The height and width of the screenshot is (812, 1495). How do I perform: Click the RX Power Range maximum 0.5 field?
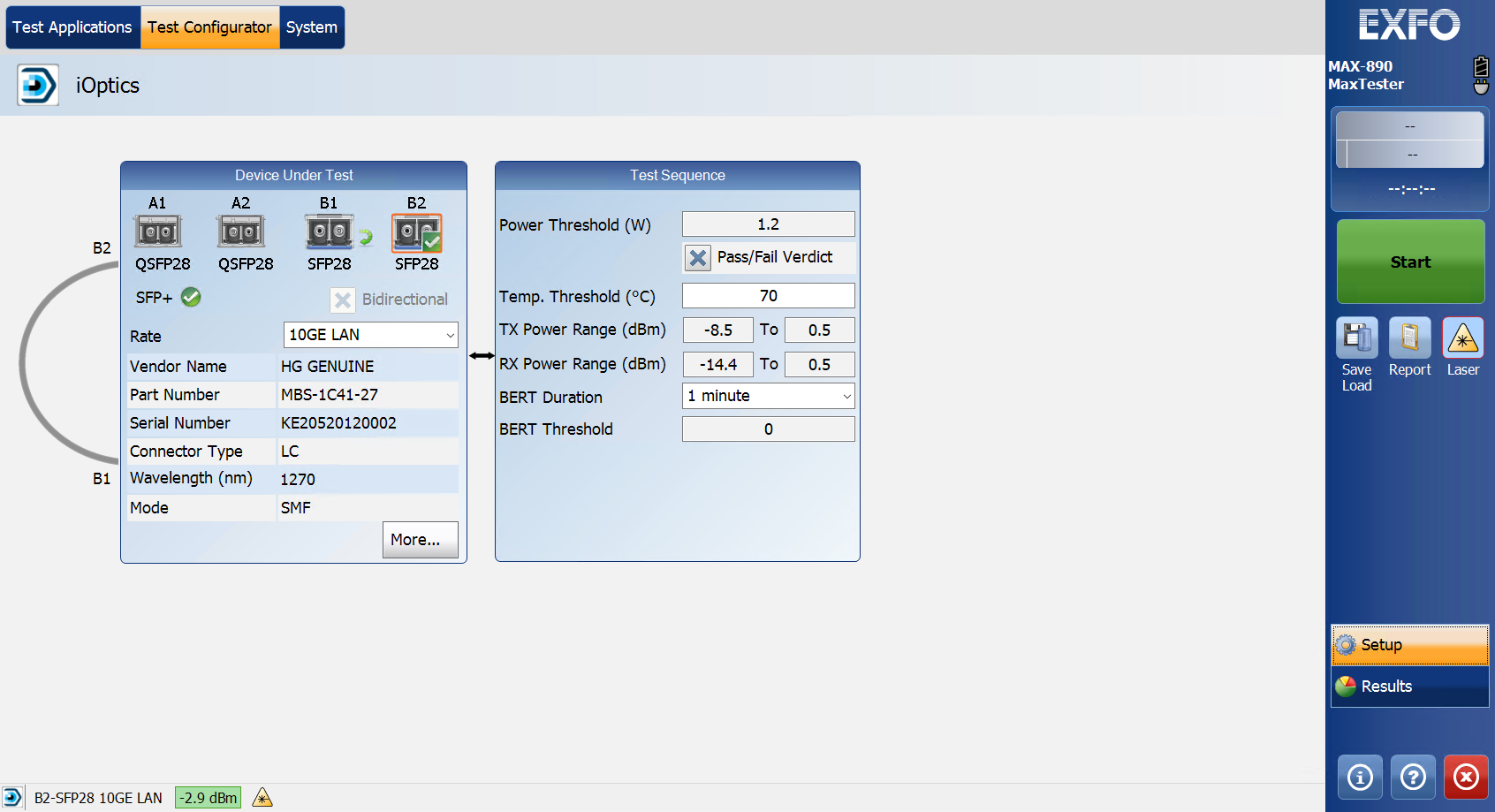click(820, 365)
